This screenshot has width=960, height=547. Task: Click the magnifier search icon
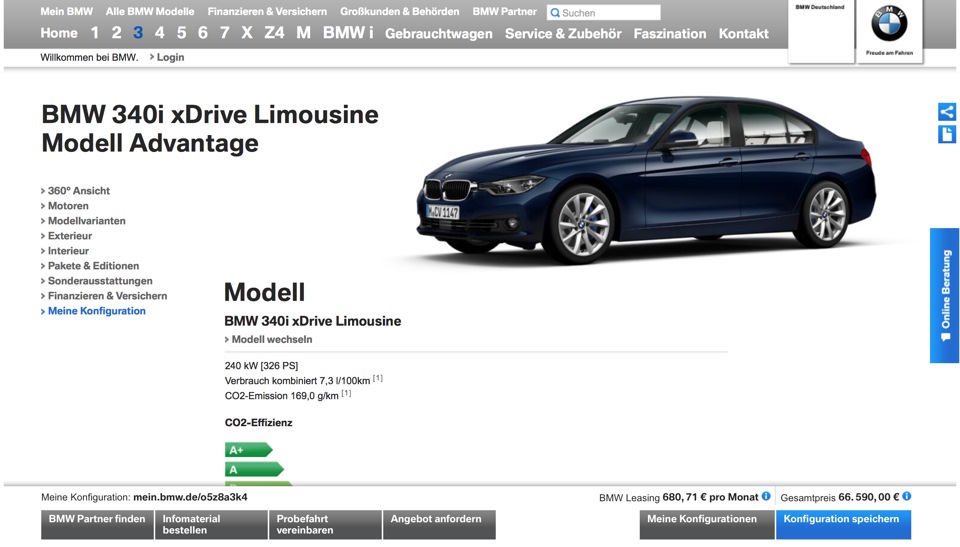tap(555, 13)
